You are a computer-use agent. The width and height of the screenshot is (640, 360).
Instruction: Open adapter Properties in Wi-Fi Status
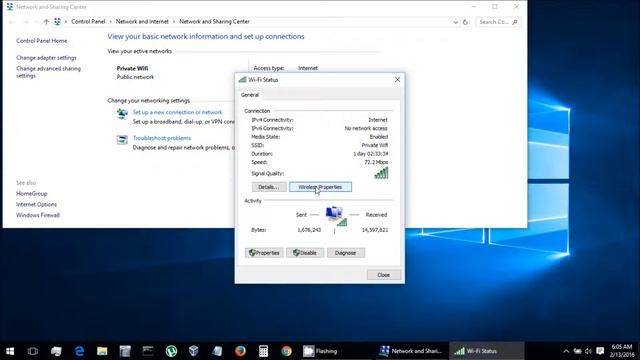pyautogui.click(x=264, y=253)
